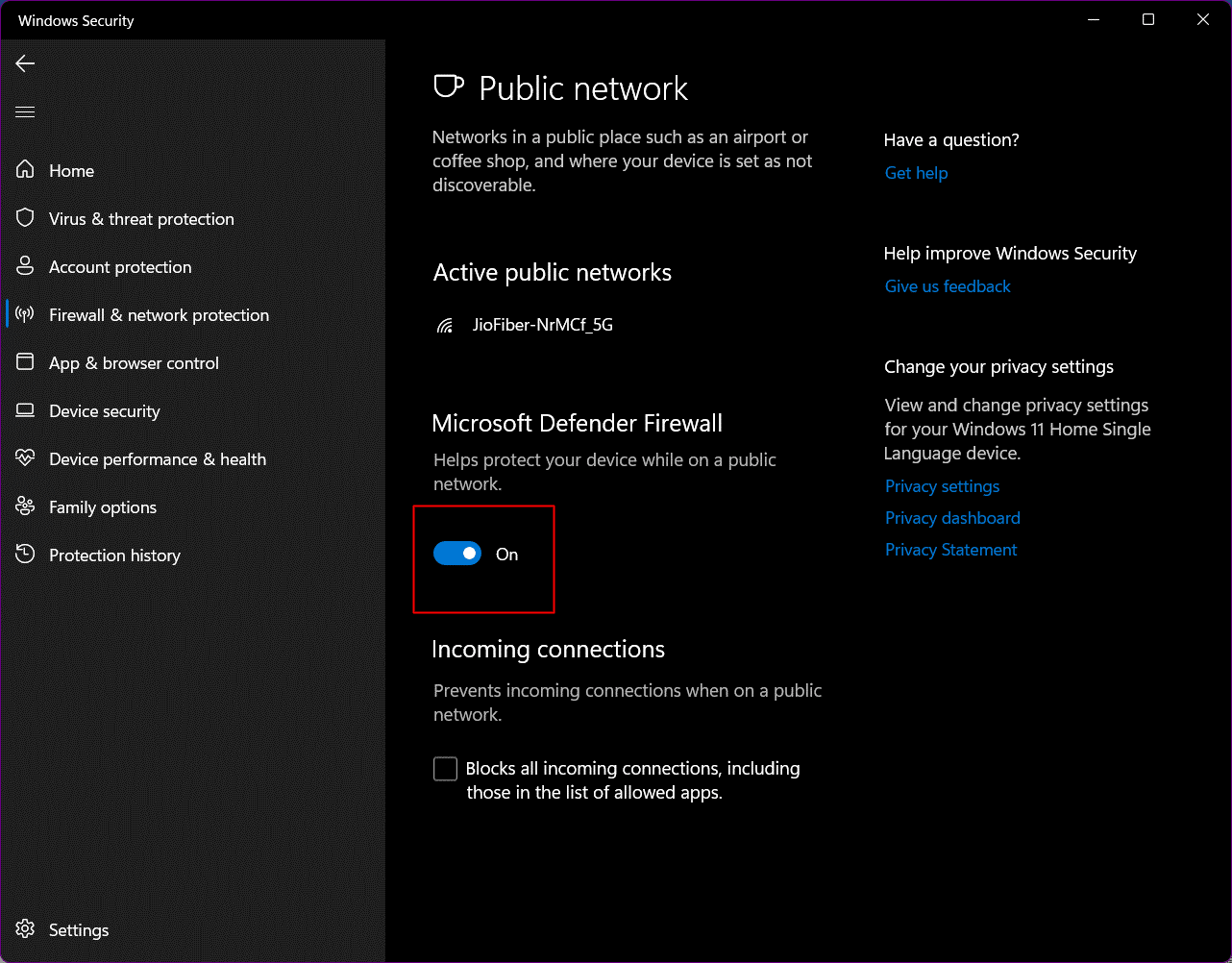The height and width of the screenshot is (963, 1232).
Task: Maximize the Windows Security window
Action: click(x=1148, y=19)
